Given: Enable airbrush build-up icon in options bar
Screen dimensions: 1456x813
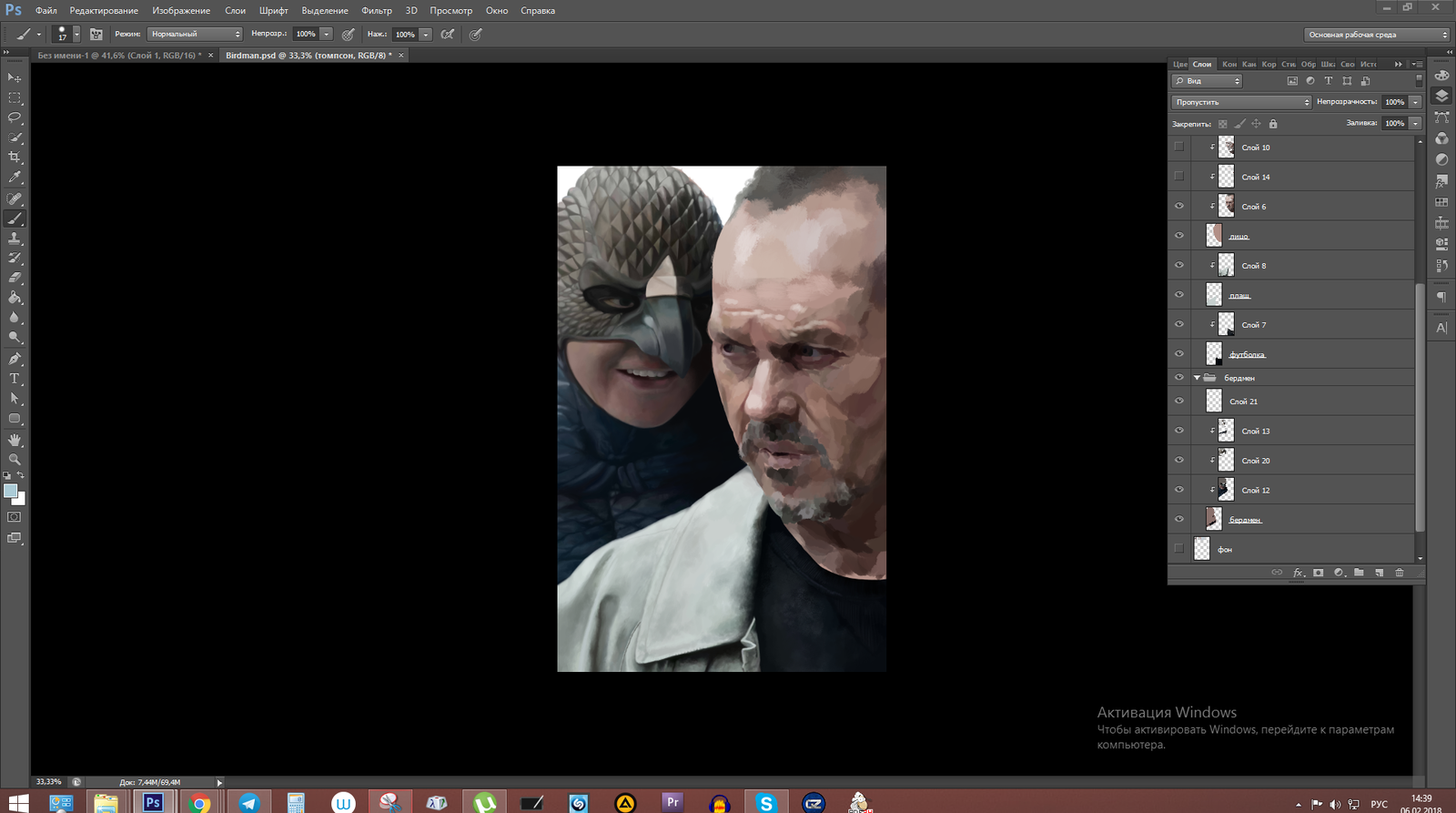Looking at the screenshot, I should pos(448,34).
